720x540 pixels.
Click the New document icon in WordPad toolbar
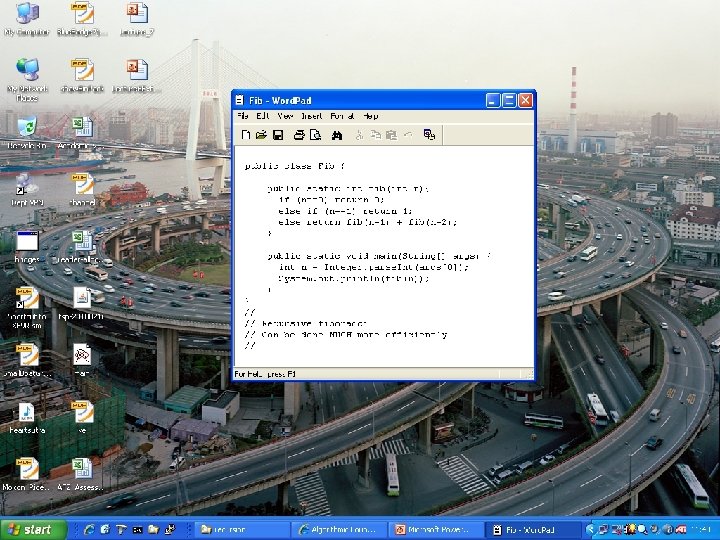point(246,135)
